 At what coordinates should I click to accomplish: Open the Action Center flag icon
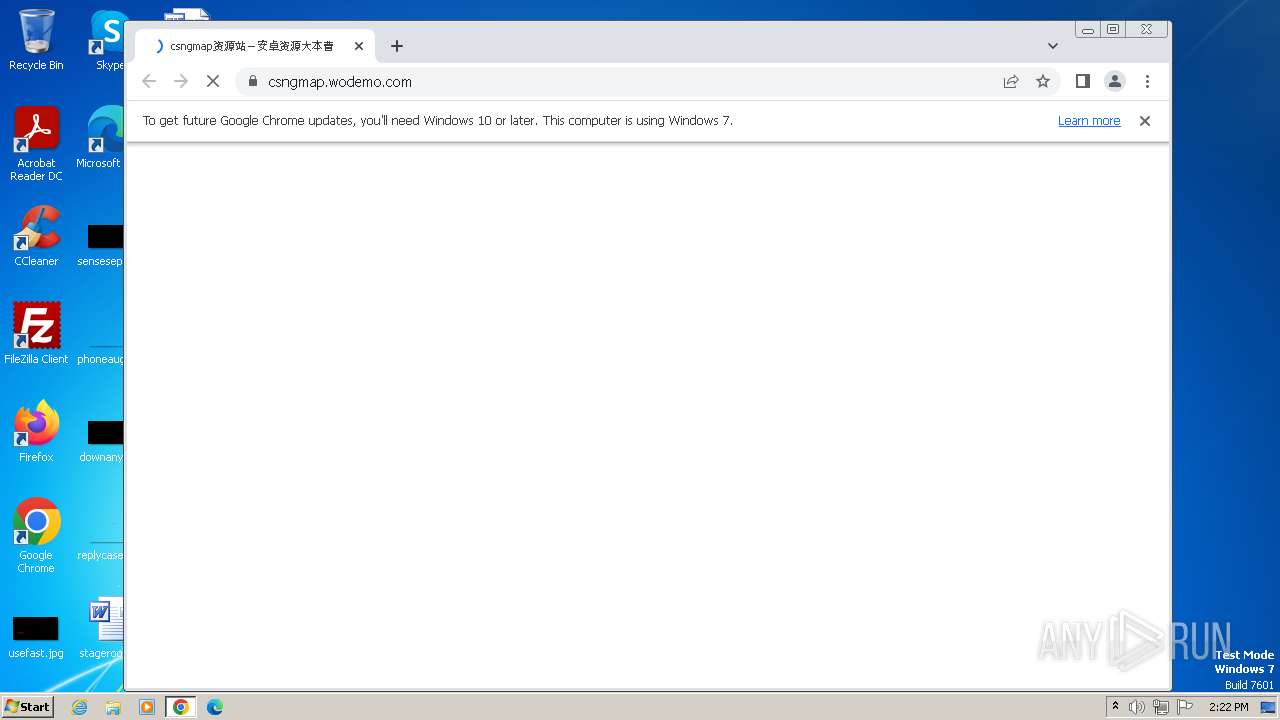(x=1185, y=707)
